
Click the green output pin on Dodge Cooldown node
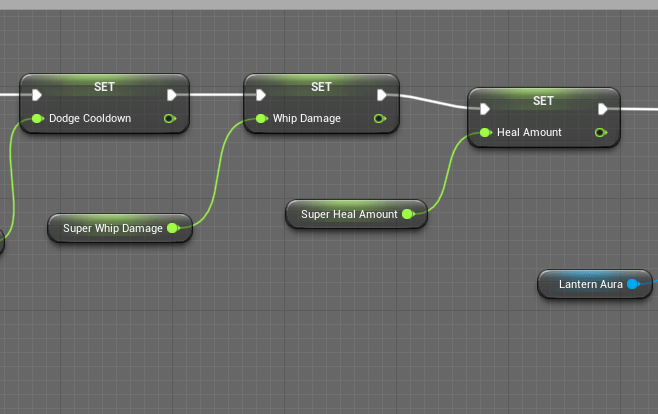(169, 118)
